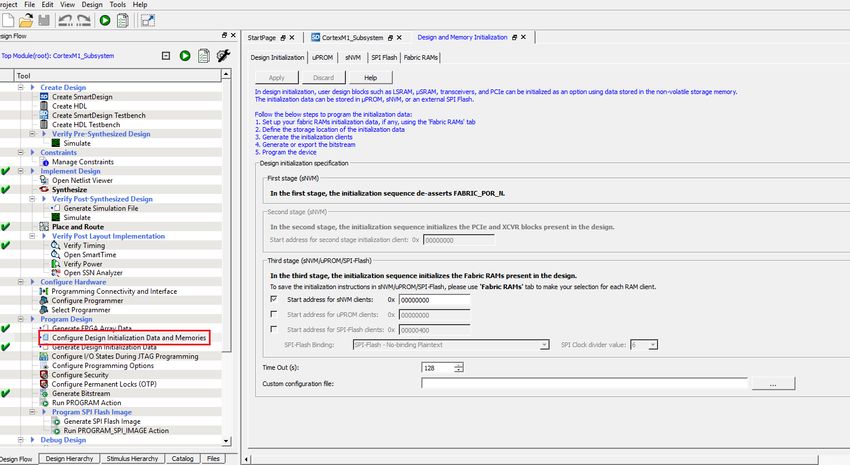Click the Help button in Design Initialization
The width and height of the screenshot is (850, 465).
tap(371, 78)
